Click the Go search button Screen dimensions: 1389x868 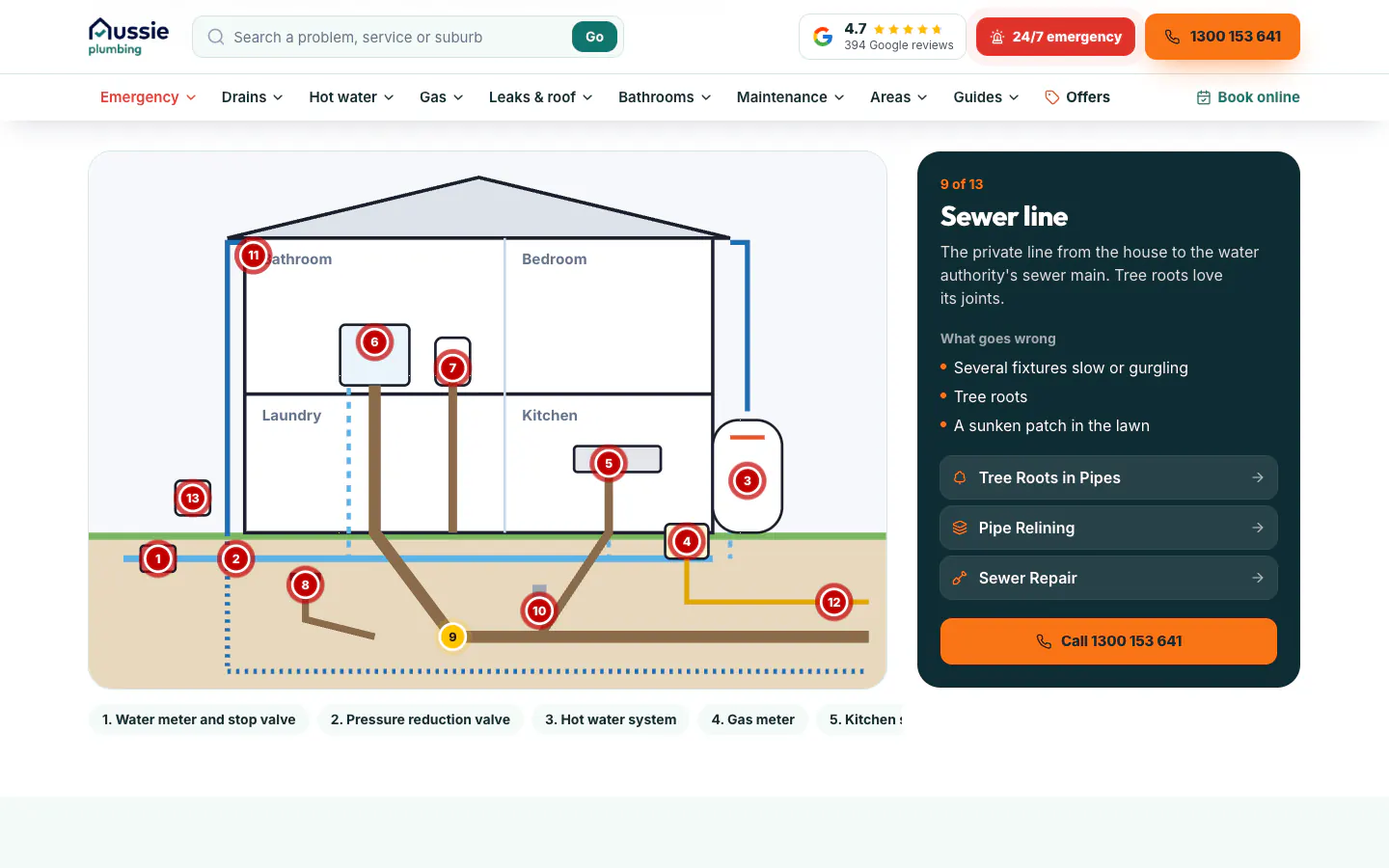(594, 37)
